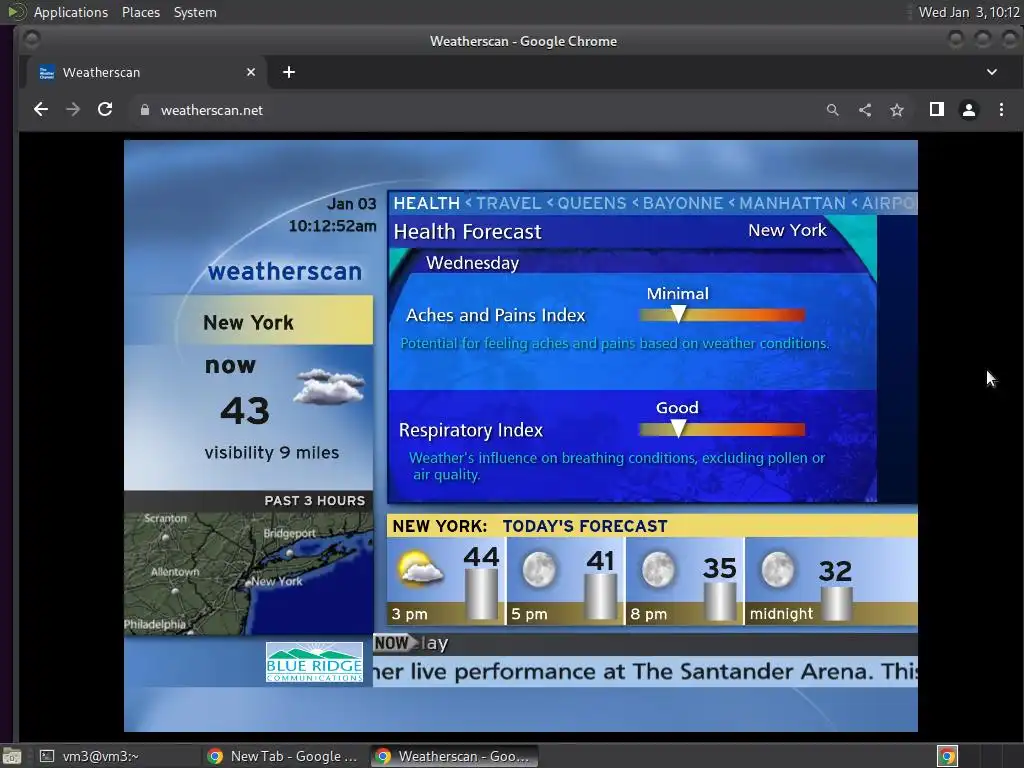
Task: Click the current temperature 43
Action: (x=245, y=411)
